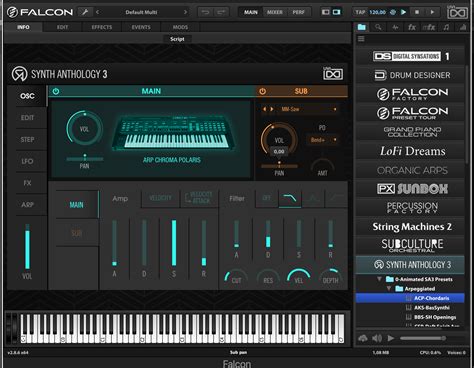Click the UVI logo in top corner
The height and width of the screenshot is (368, 474).
pyautogui.click(x=457, y=12)
